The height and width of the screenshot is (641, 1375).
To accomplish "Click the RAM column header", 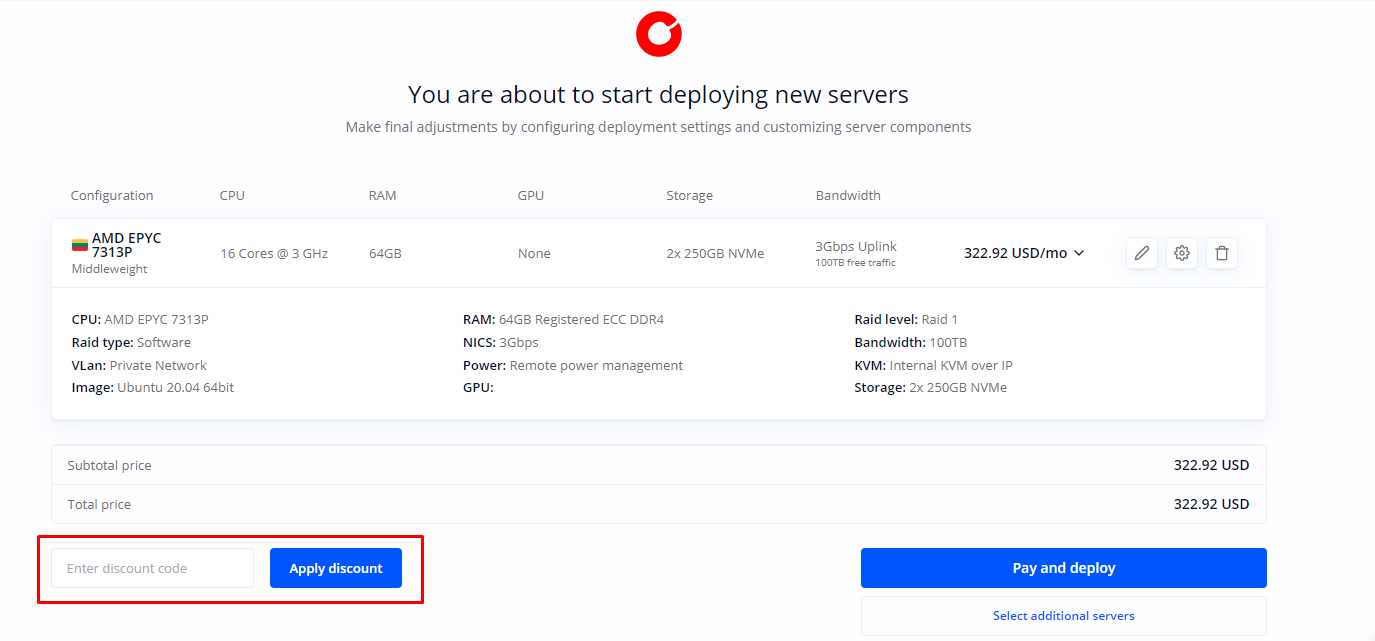I will coord(382,195).
